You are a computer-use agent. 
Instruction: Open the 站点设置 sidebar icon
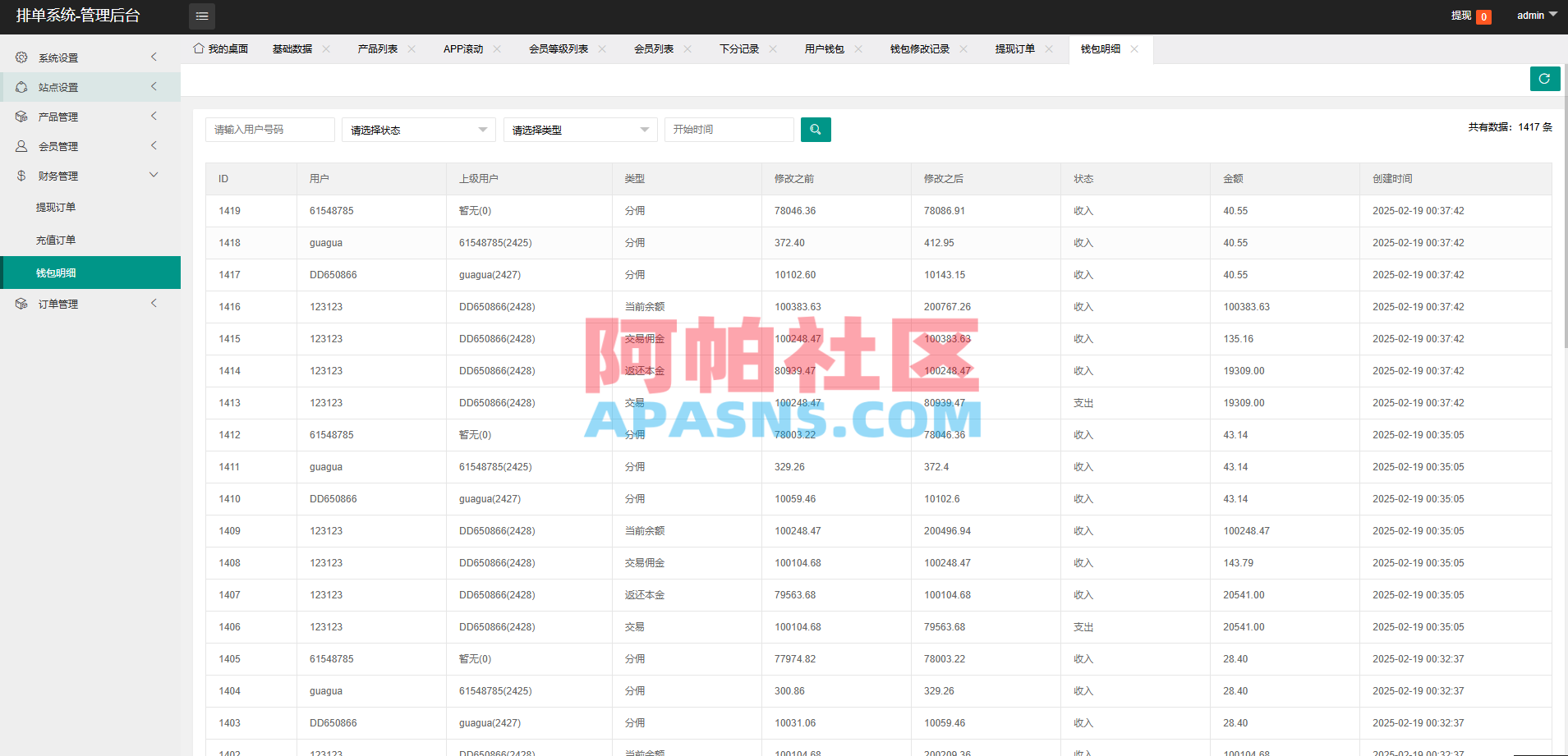21,86
